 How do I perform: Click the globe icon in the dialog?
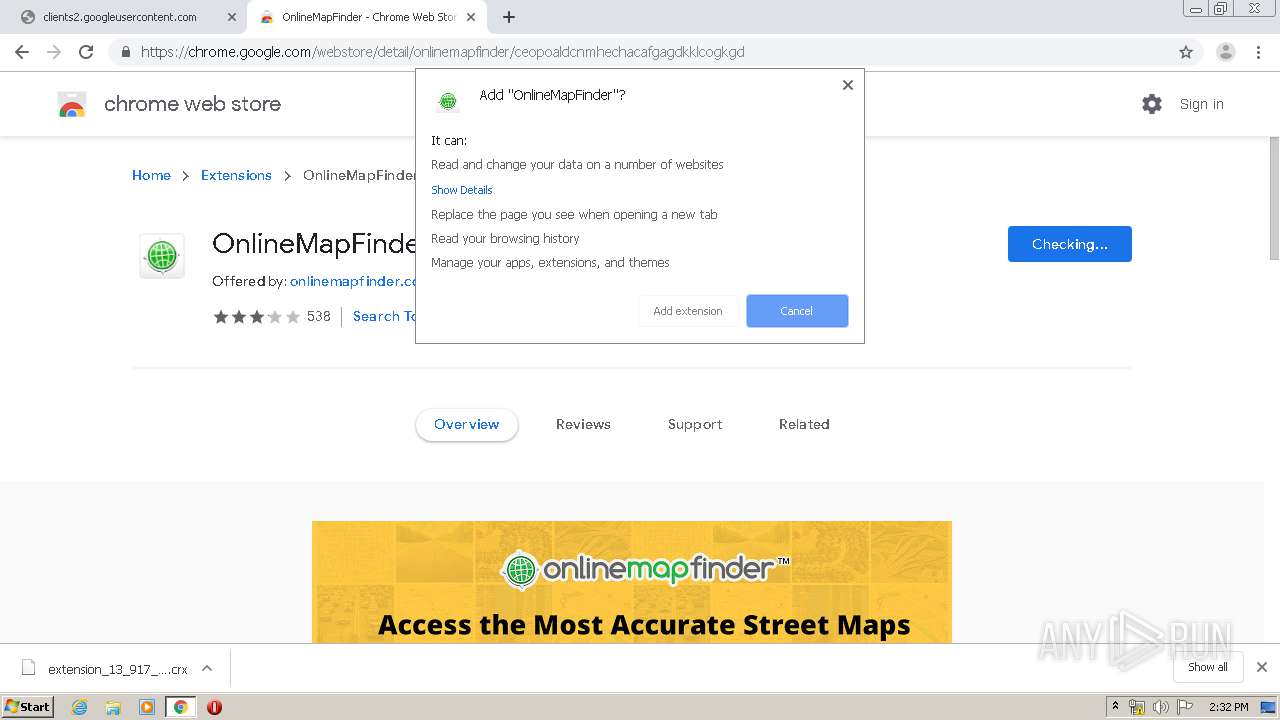[448, 100]
